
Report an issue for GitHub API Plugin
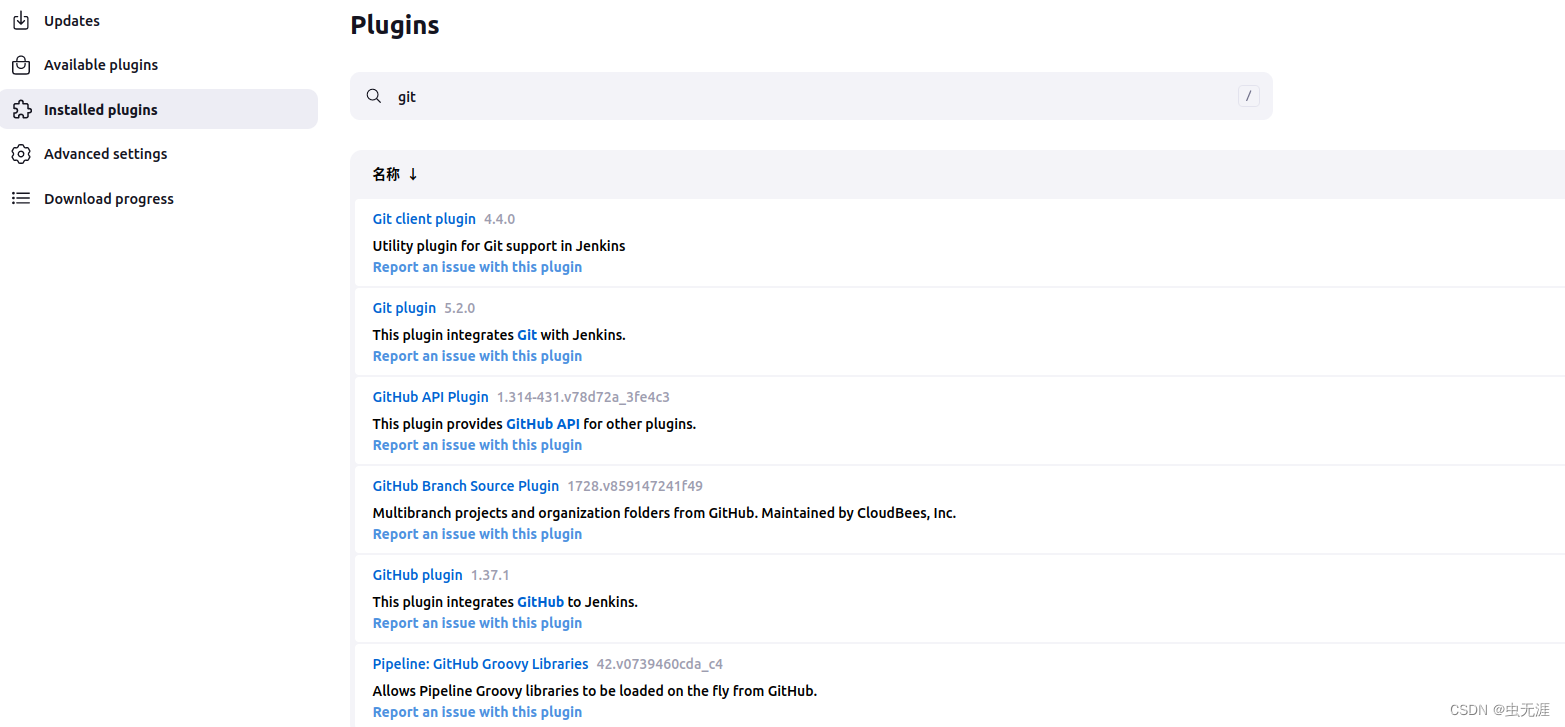click(477, 445)
